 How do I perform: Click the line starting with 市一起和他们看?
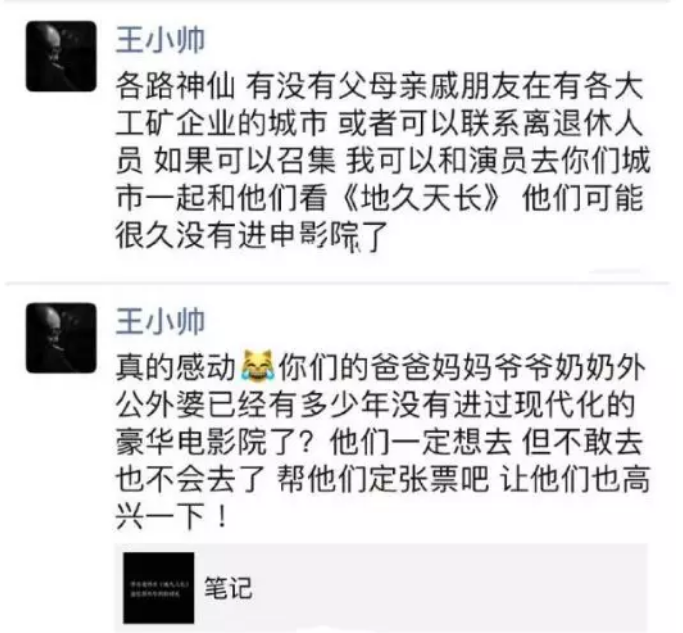coord(380,199)
